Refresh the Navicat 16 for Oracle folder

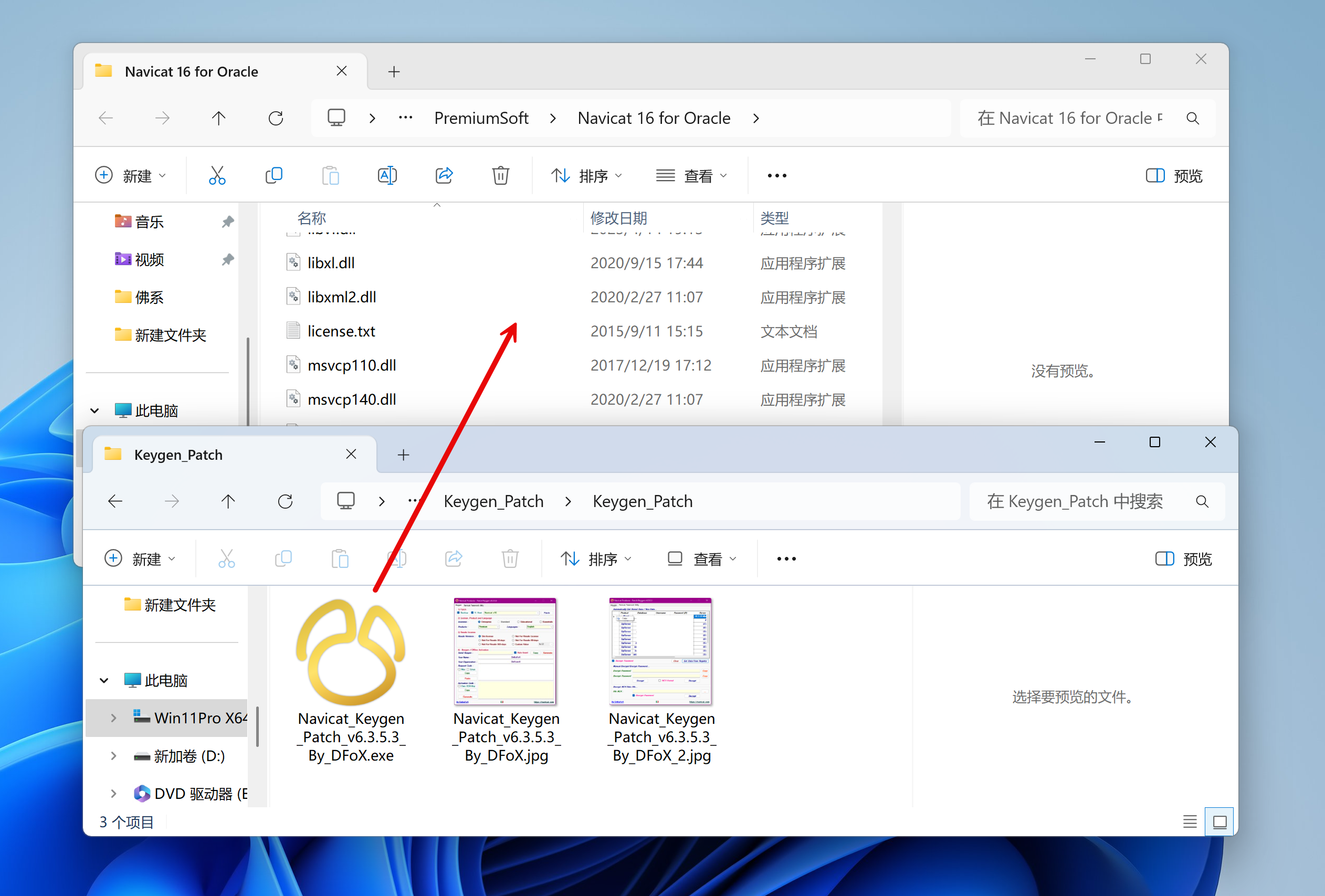(276, 119)
